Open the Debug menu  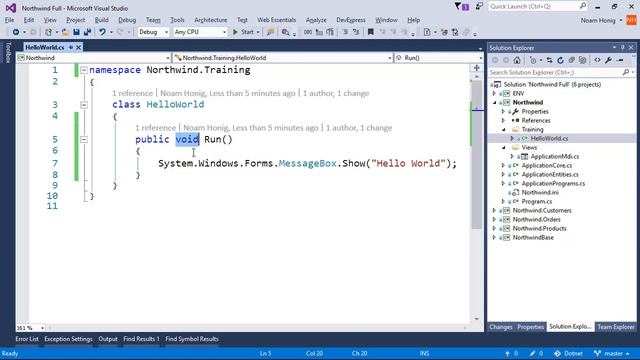point(127,20)
